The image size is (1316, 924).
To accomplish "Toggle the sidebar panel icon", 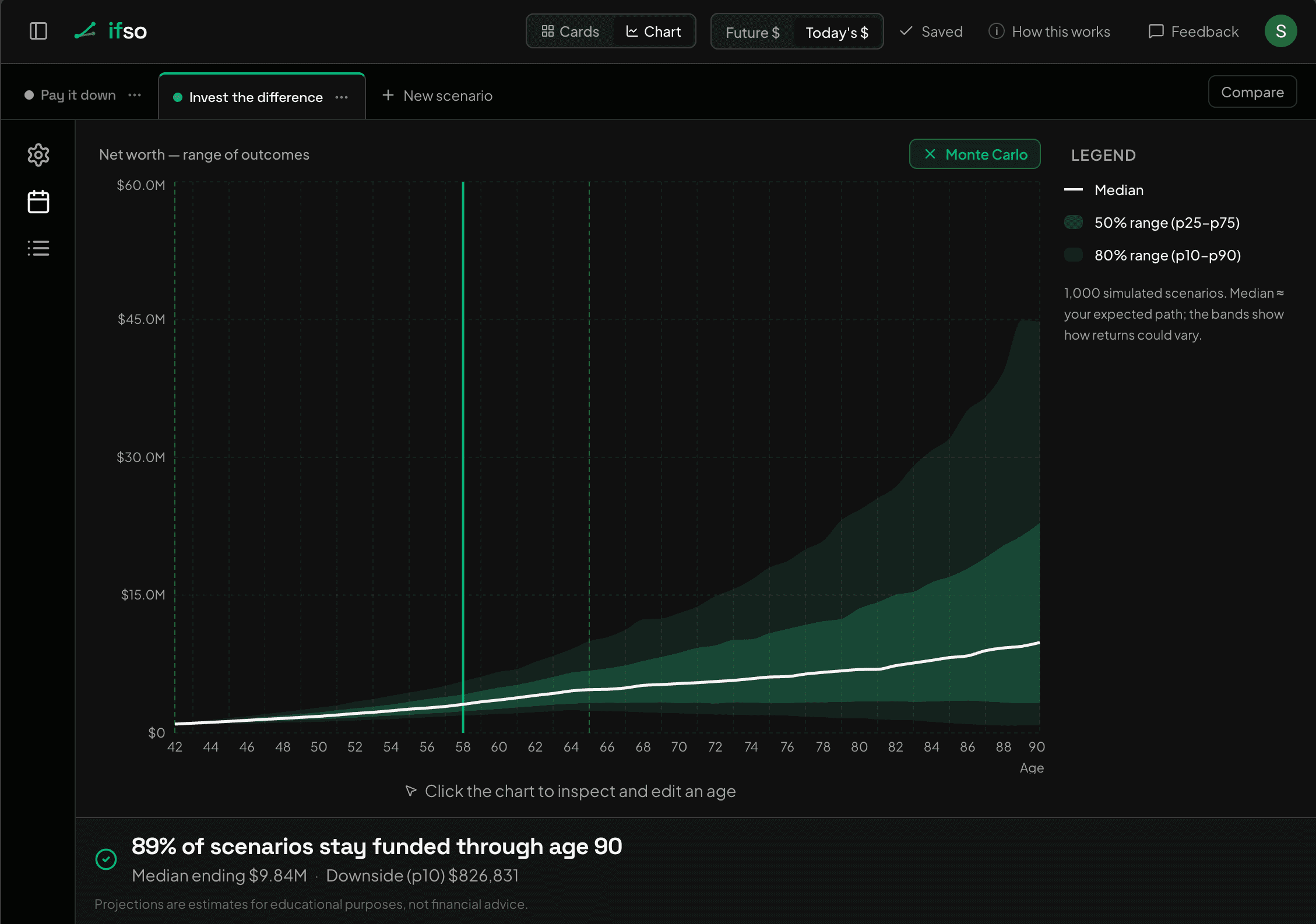I will click(x=38, y=31).
